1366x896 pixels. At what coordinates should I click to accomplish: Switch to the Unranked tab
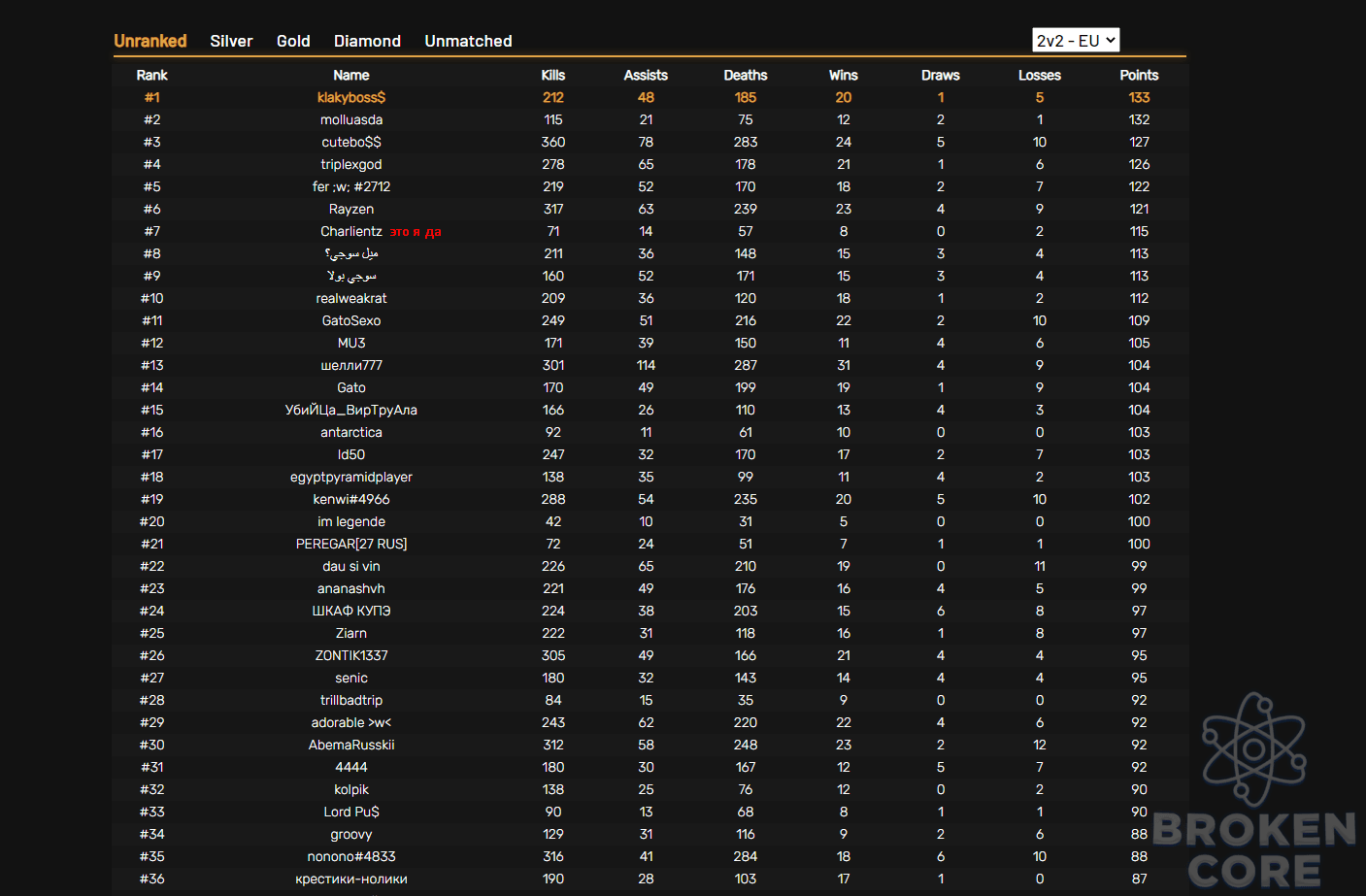150,41
